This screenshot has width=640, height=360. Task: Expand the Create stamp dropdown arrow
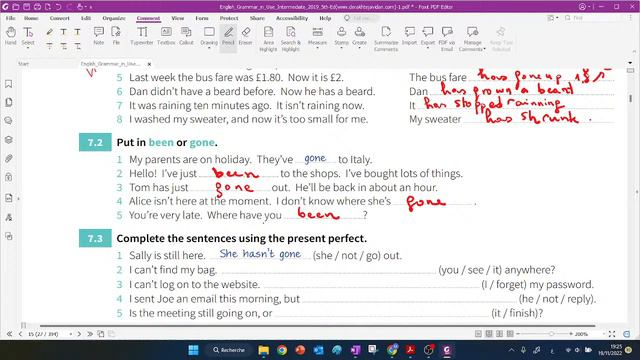[x=359, y=48]
